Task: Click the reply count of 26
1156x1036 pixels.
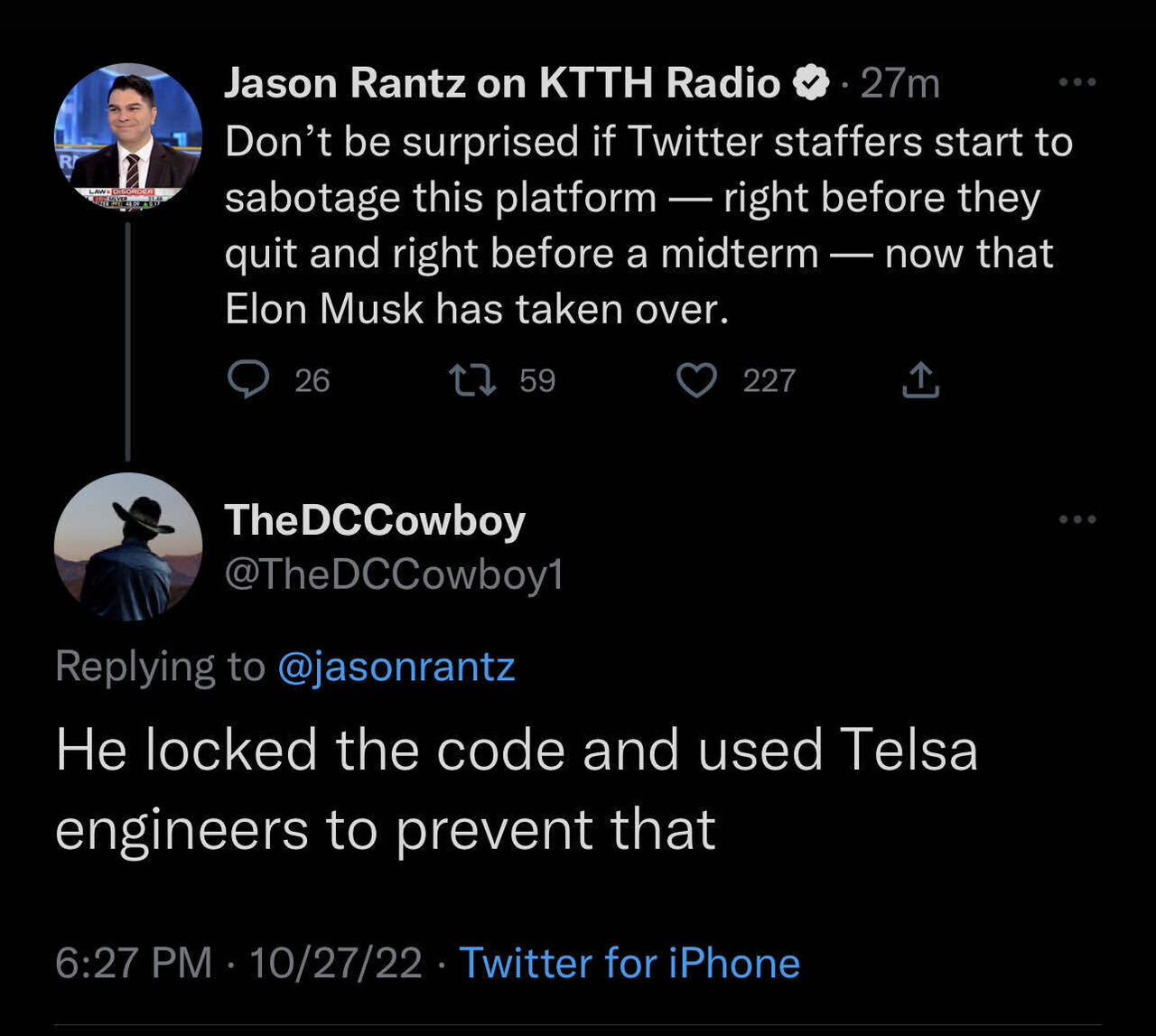Action: coord(311,380)
